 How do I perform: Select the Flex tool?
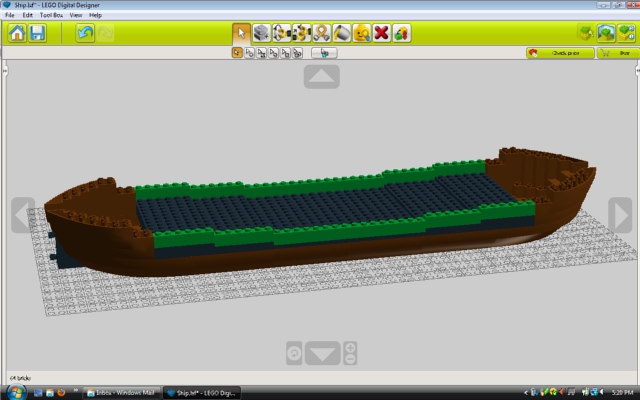(322, 33)
